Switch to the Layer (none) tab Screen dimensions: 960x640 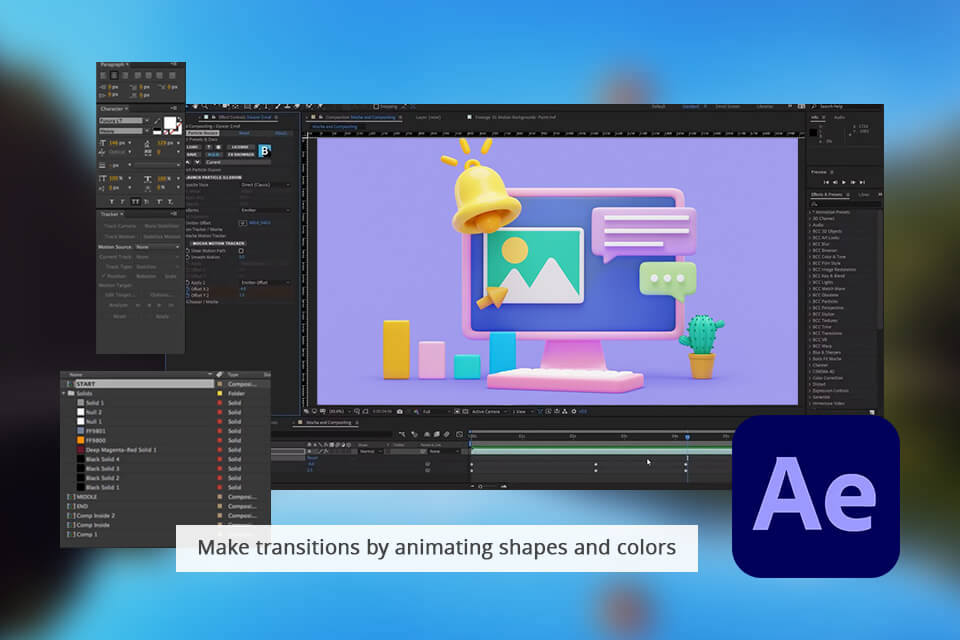pos(428,117)
